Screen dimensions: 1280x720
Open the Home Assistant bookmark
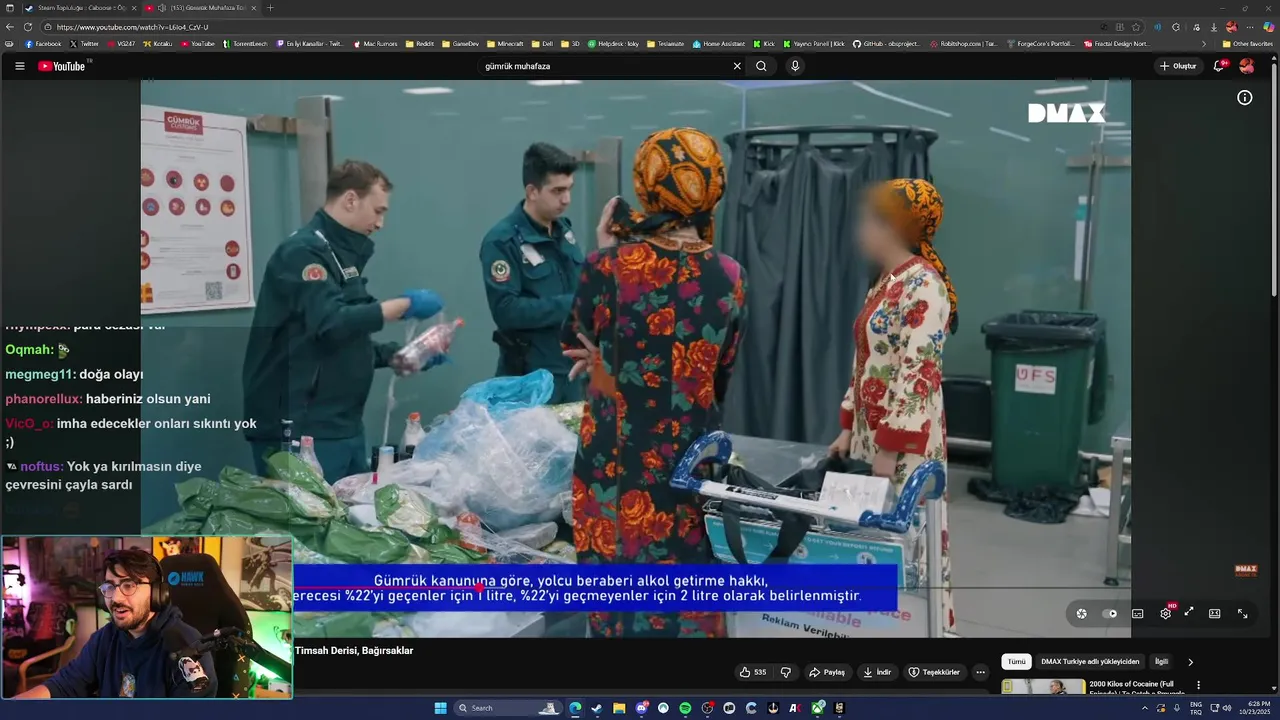pyautogui.click(x=719, y=44)
